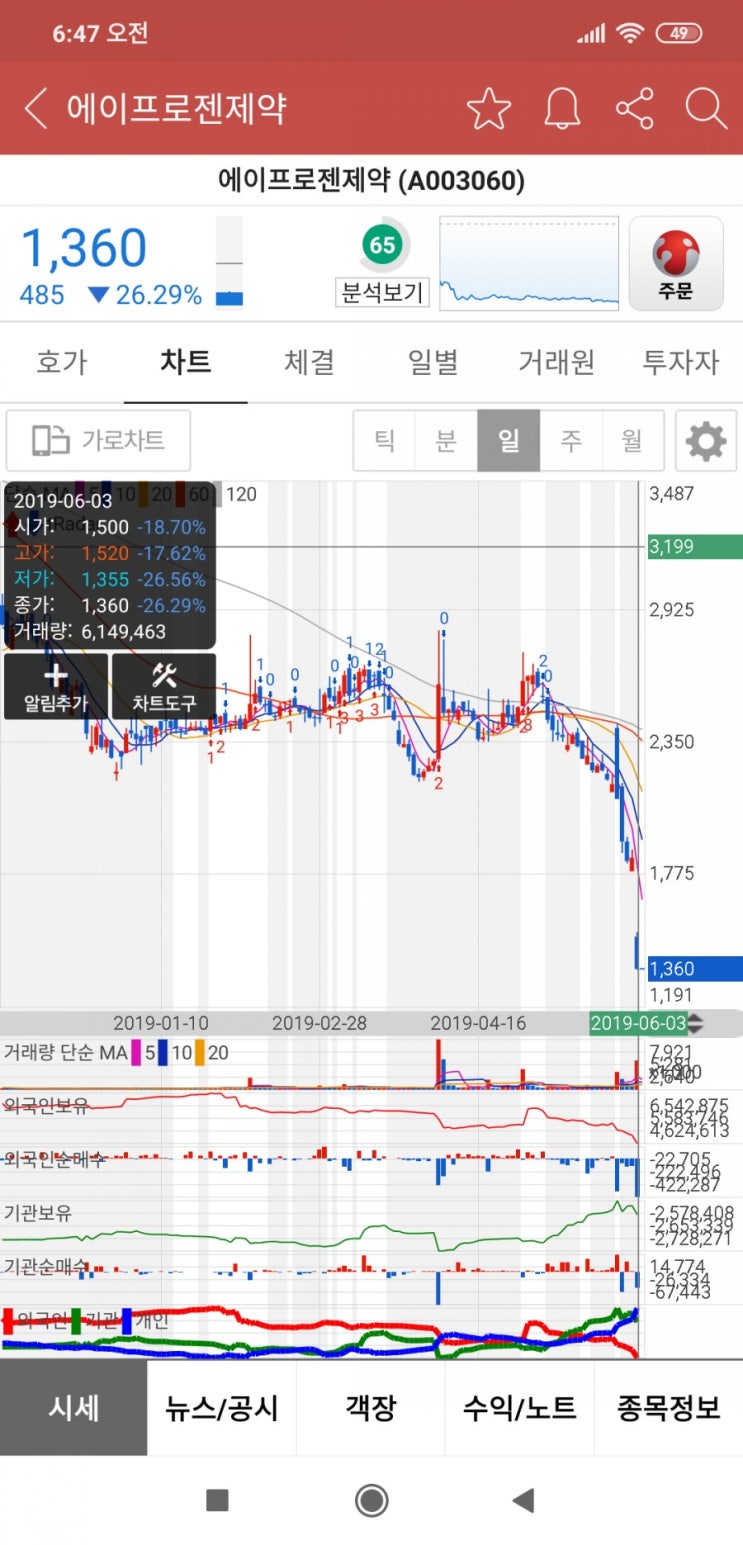This screenshot has height=1545, width=743.
Task: Tap the 종가 1,360 row in tooltip
Action: click(110, 605)
